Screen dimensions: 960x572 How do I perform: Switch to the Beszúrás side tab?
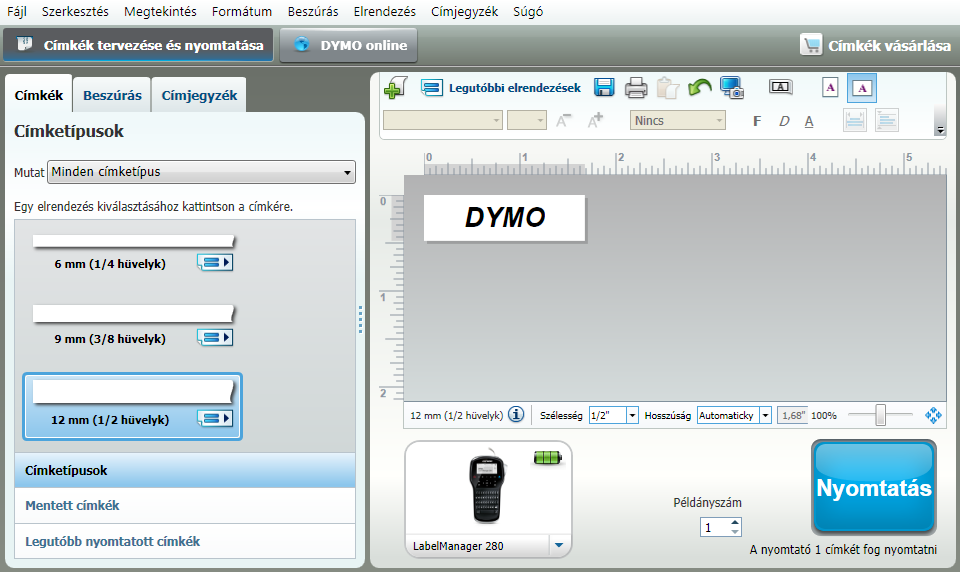pos(112,95)
